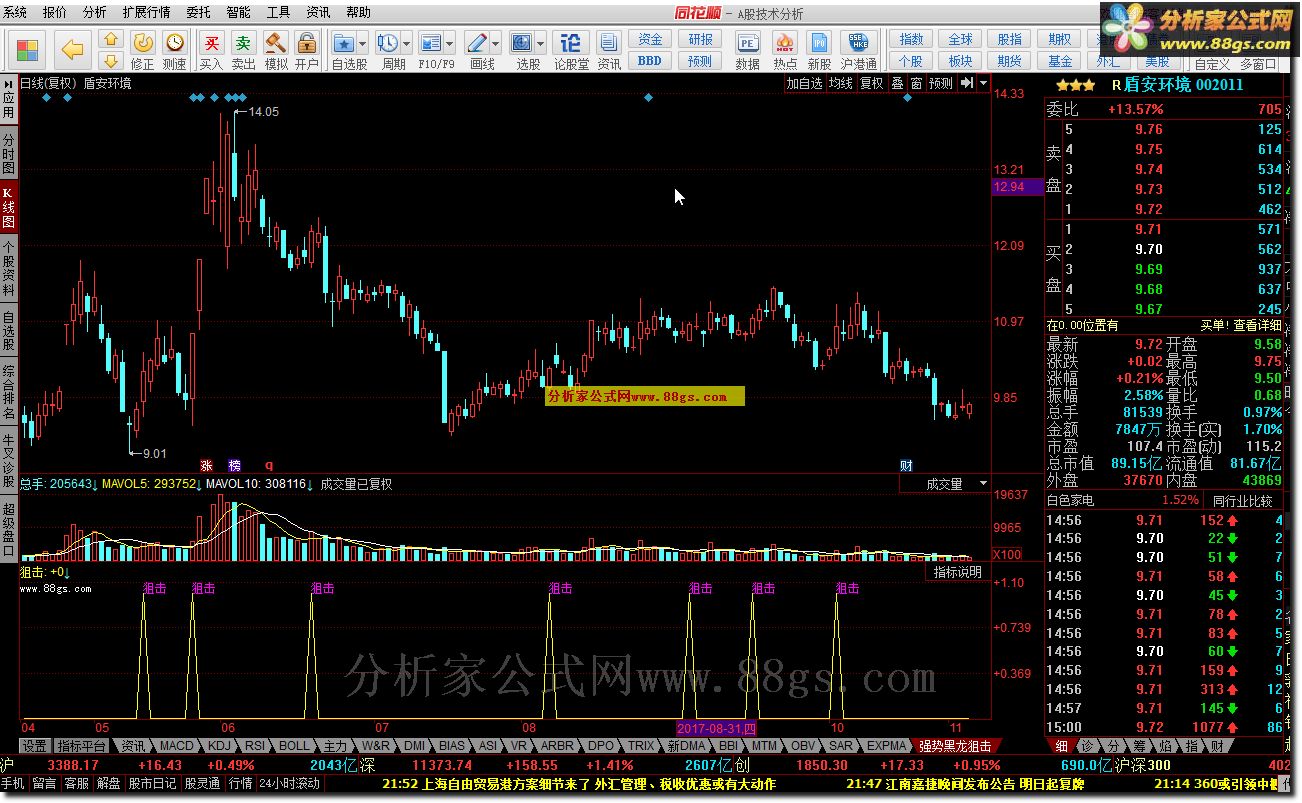Open the 智能 menu
Image resolution: width=1302 pixels, height=803 pixels.
[238, 12]
